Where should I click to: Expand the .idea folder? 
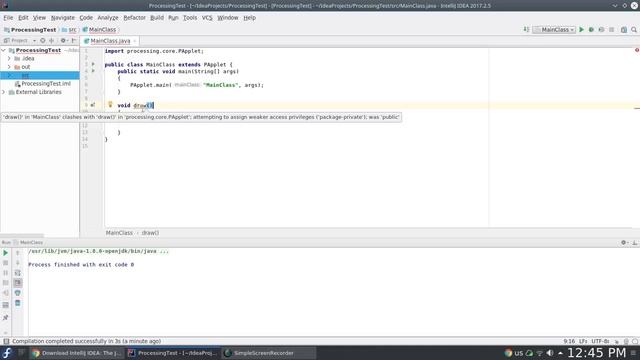9,58
